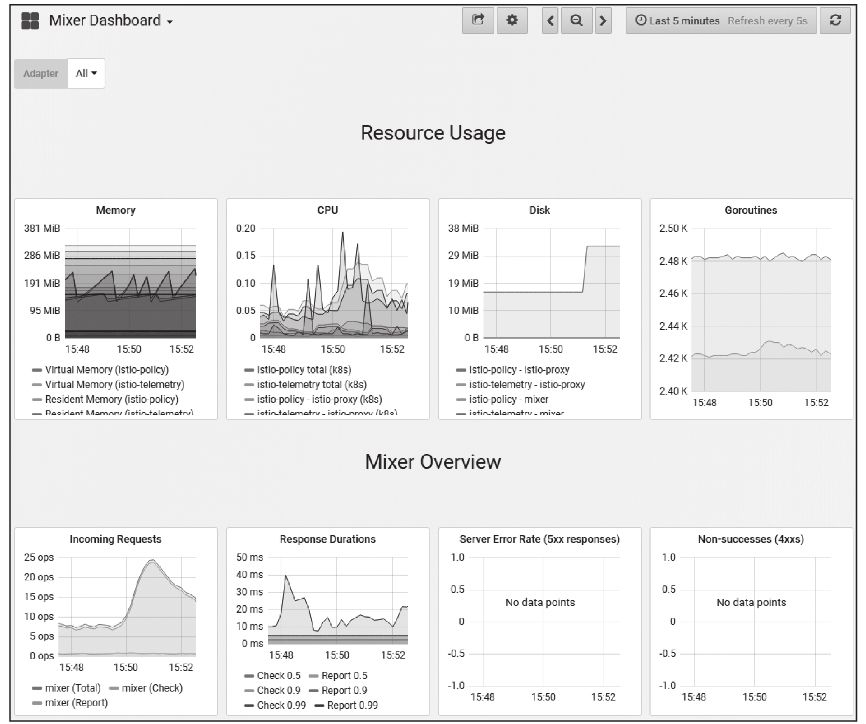The width and height of the screenshot is (866, 724).
Task: Expand the Adapter All dropdown
Action: [88, 74]
